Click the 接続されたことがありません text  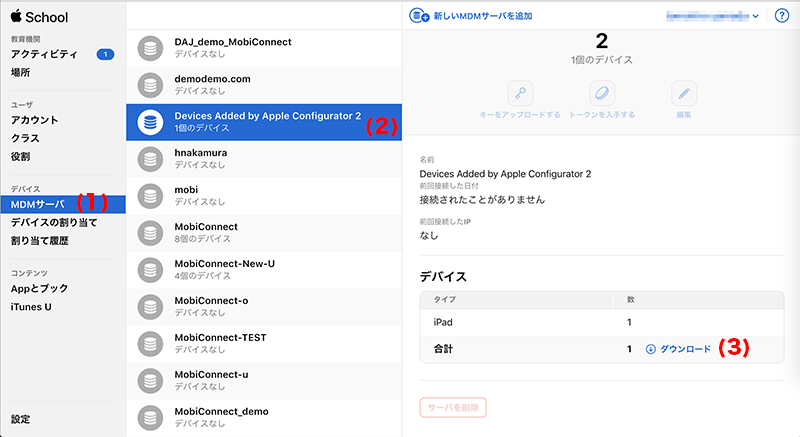click(x=482, y=199)
